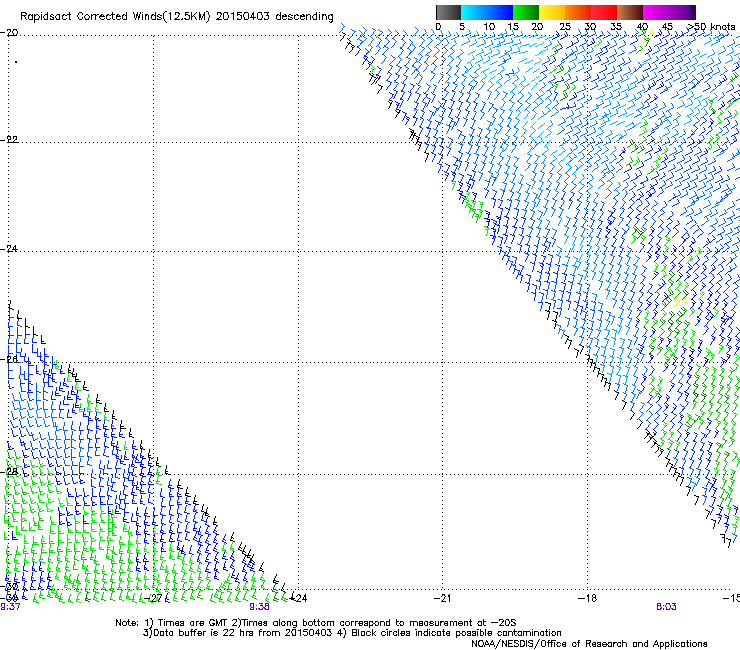Click the latitude label "-28"
The image size is (740, 650).
click(9, 471)
